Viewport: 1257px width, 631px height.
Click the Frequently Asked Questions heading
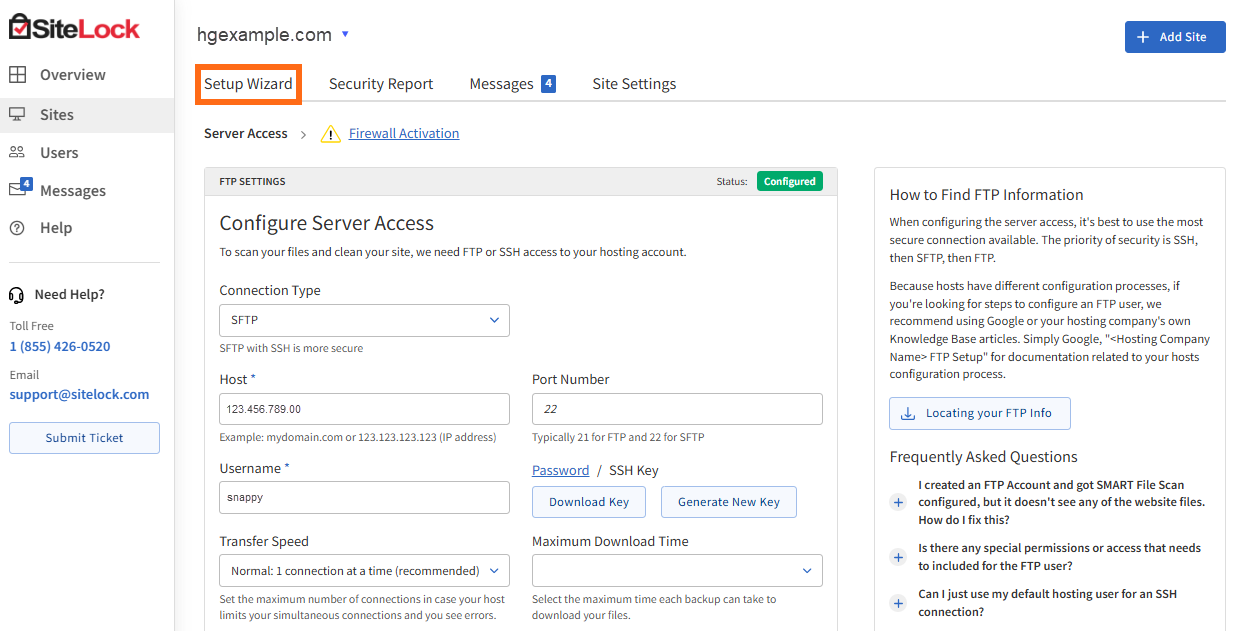[x=984, y=457]
